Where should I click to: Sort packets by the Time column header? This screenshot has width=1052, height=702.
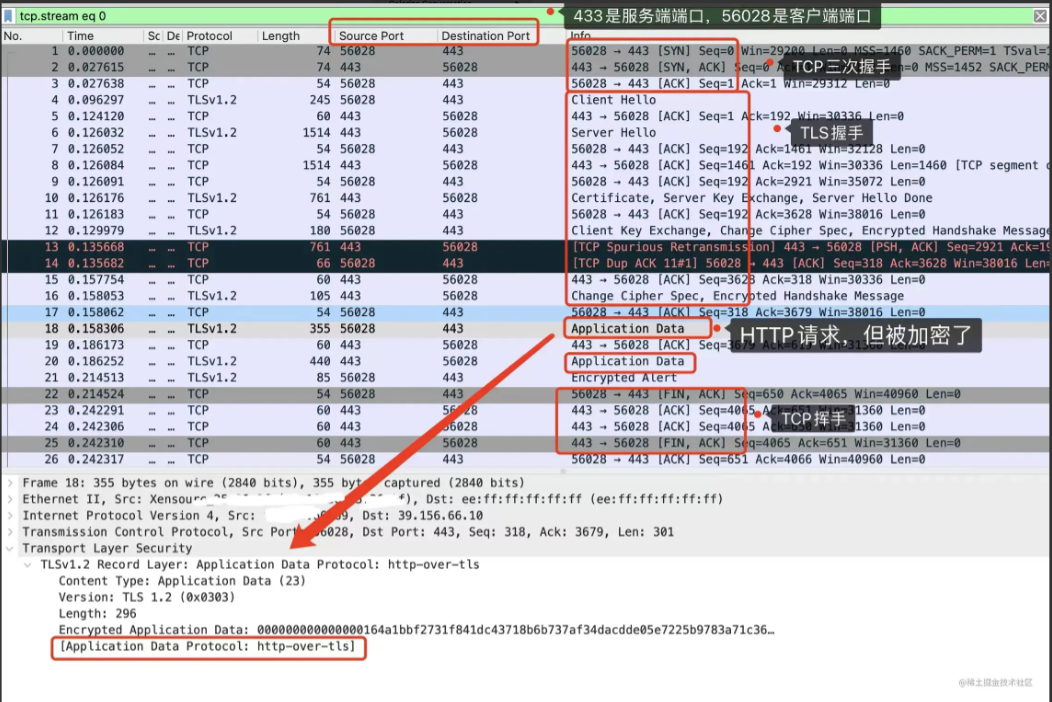(81, 36)
